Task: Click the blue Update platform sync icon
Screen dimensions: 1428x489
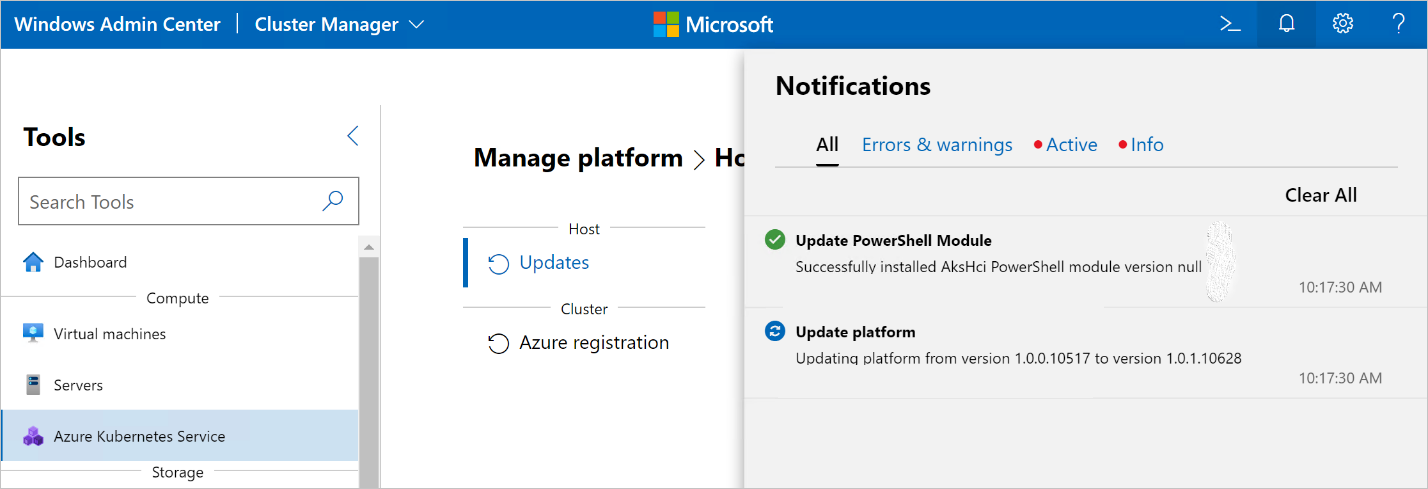Action: point(774,331)
